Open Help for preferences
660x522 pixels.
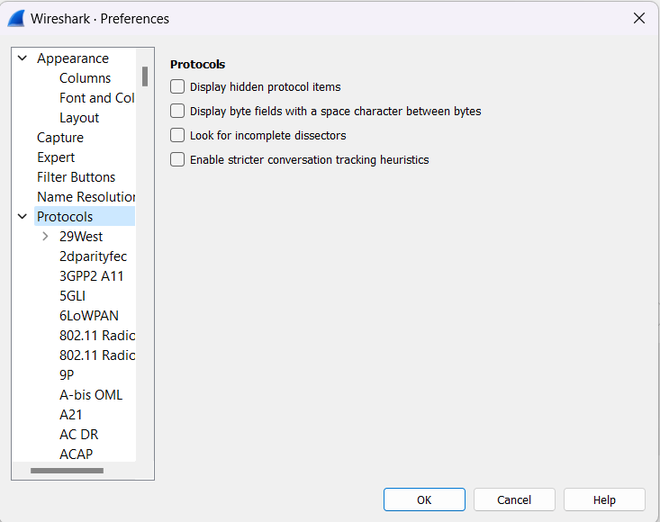(604, 500)
